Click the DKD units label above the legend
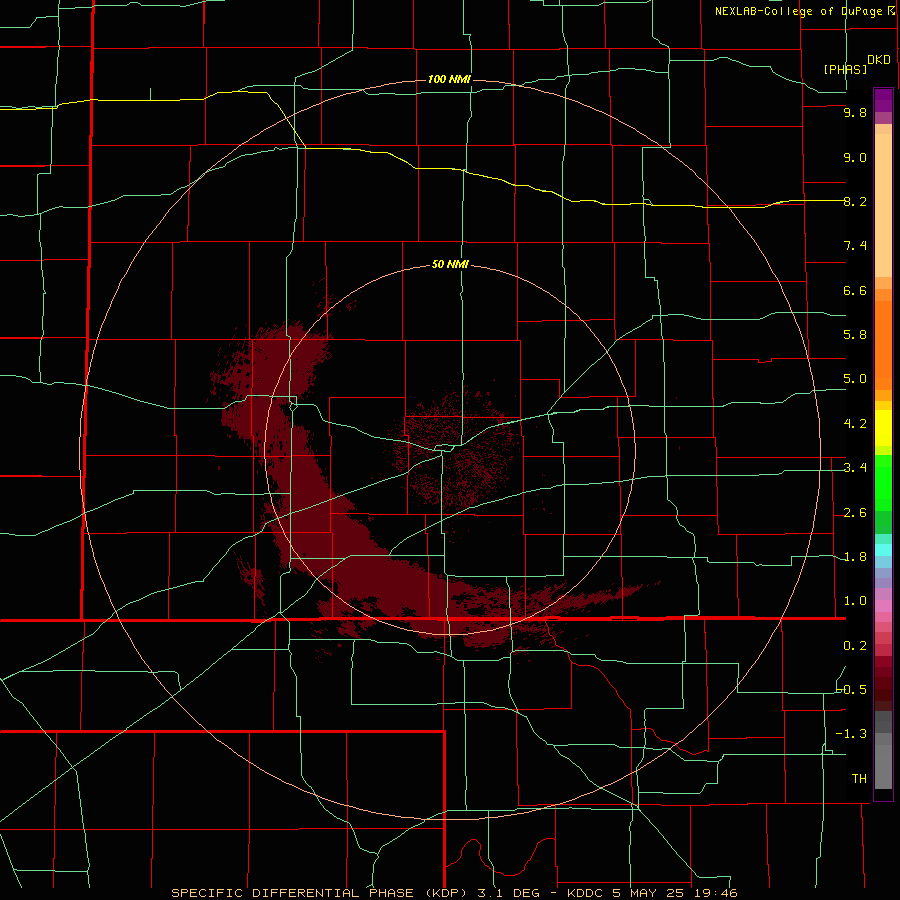Viewport: 900px width, 900px height. (x=879, y=60)
